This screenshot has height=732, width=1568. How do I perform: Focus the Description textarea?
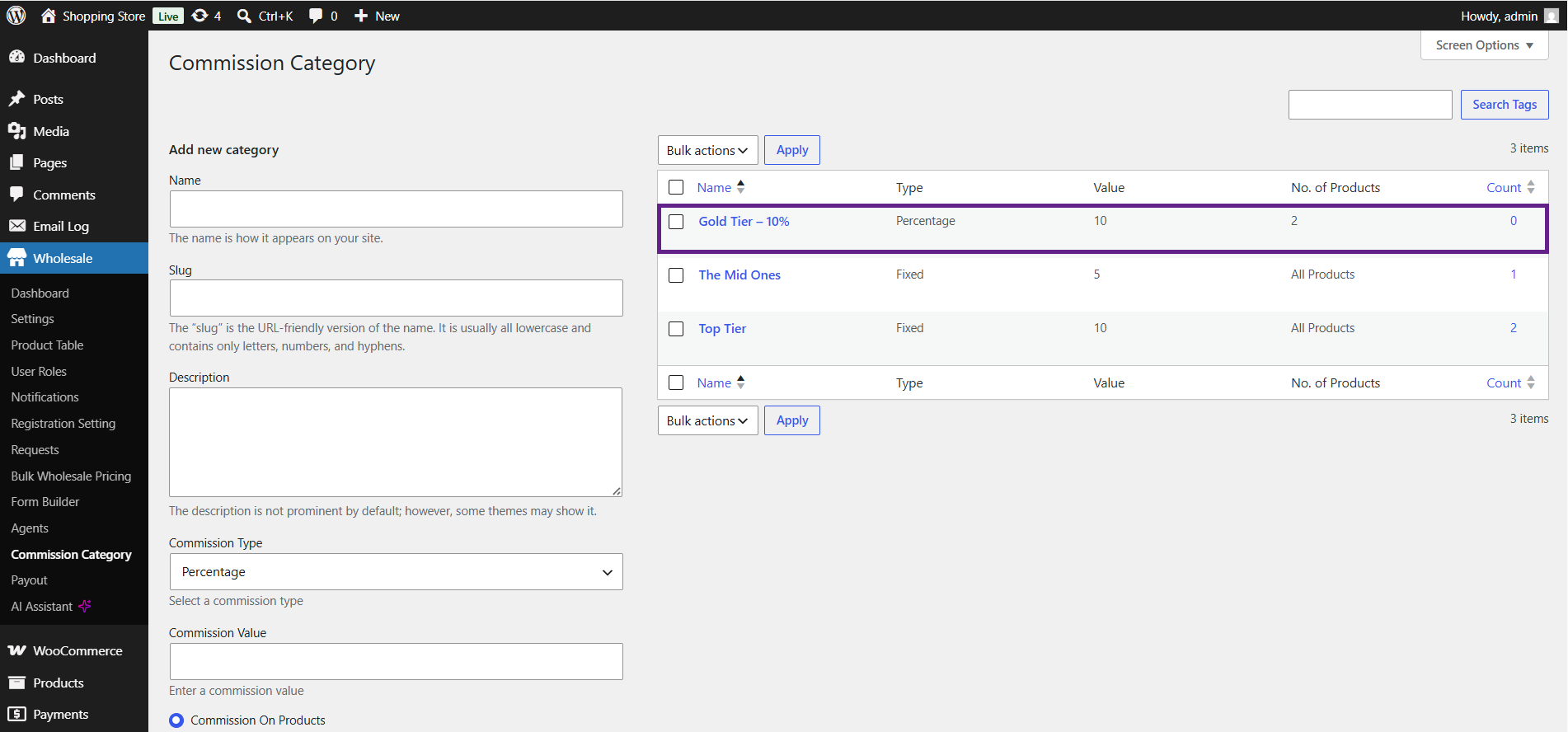(396, 442)
